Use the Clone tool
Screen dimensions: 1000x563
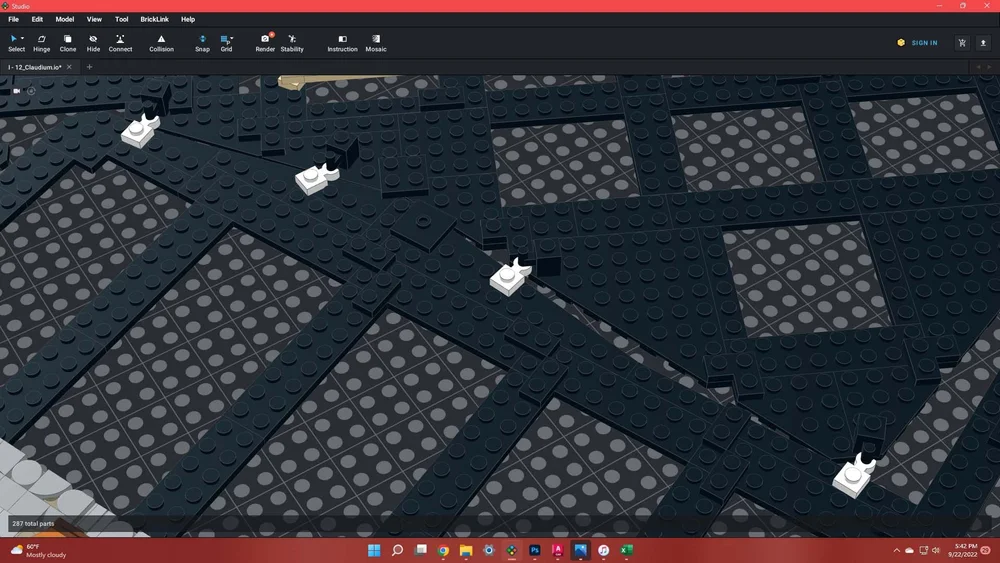[x=68, y=43]
